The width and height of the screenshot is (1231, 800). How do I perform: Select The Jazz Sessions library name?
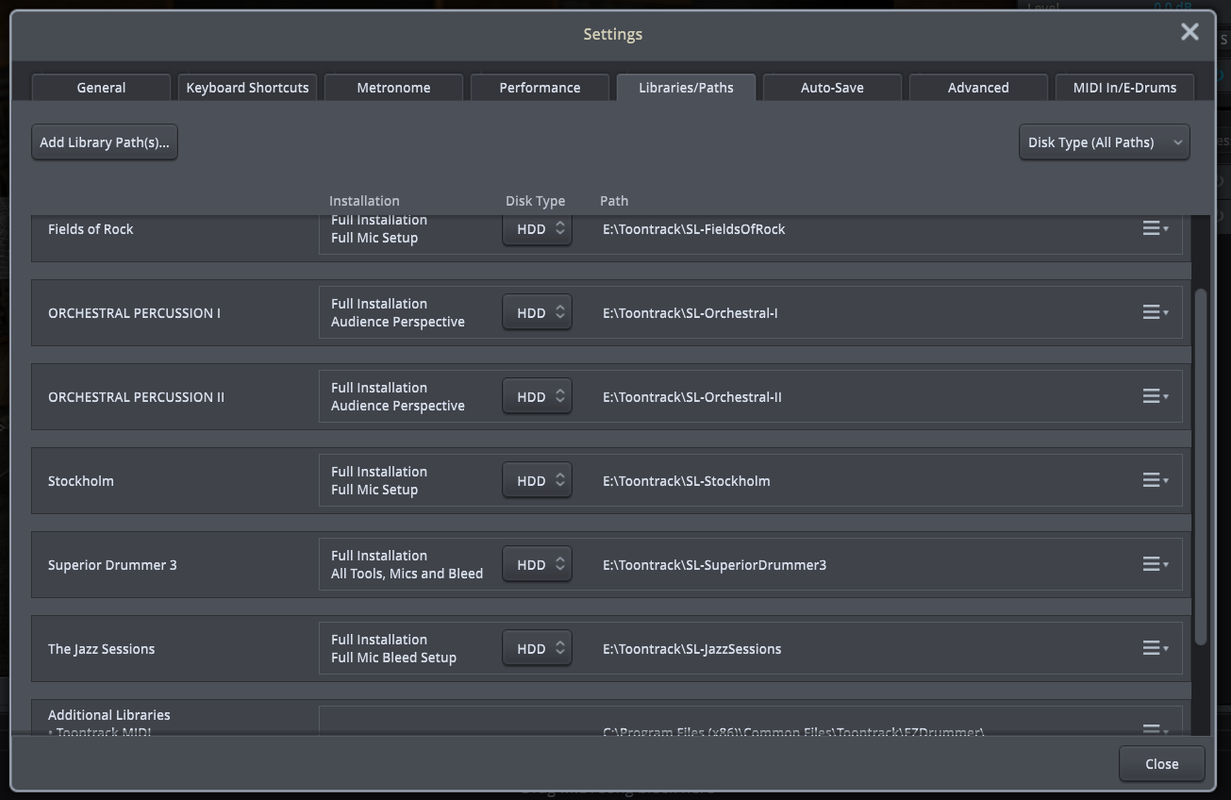pyautogui.click(x=101, y=649)
